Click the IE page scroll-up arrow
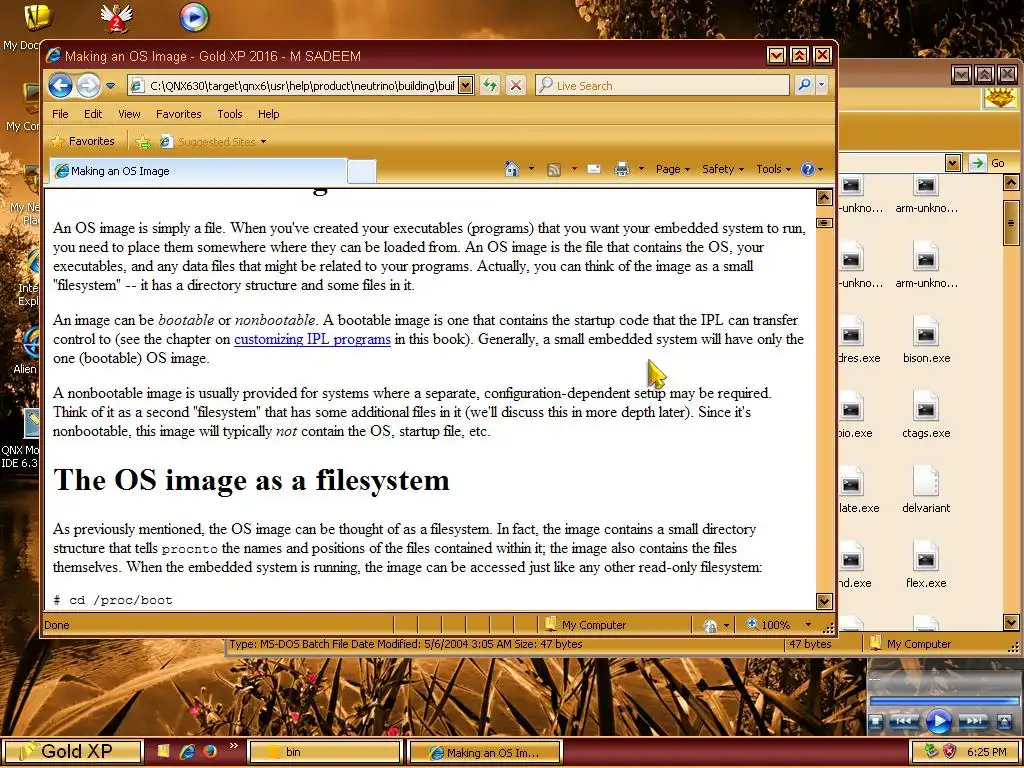This screenshot has height=768, width=1024. pyautogui.click(x=824, y=197)
